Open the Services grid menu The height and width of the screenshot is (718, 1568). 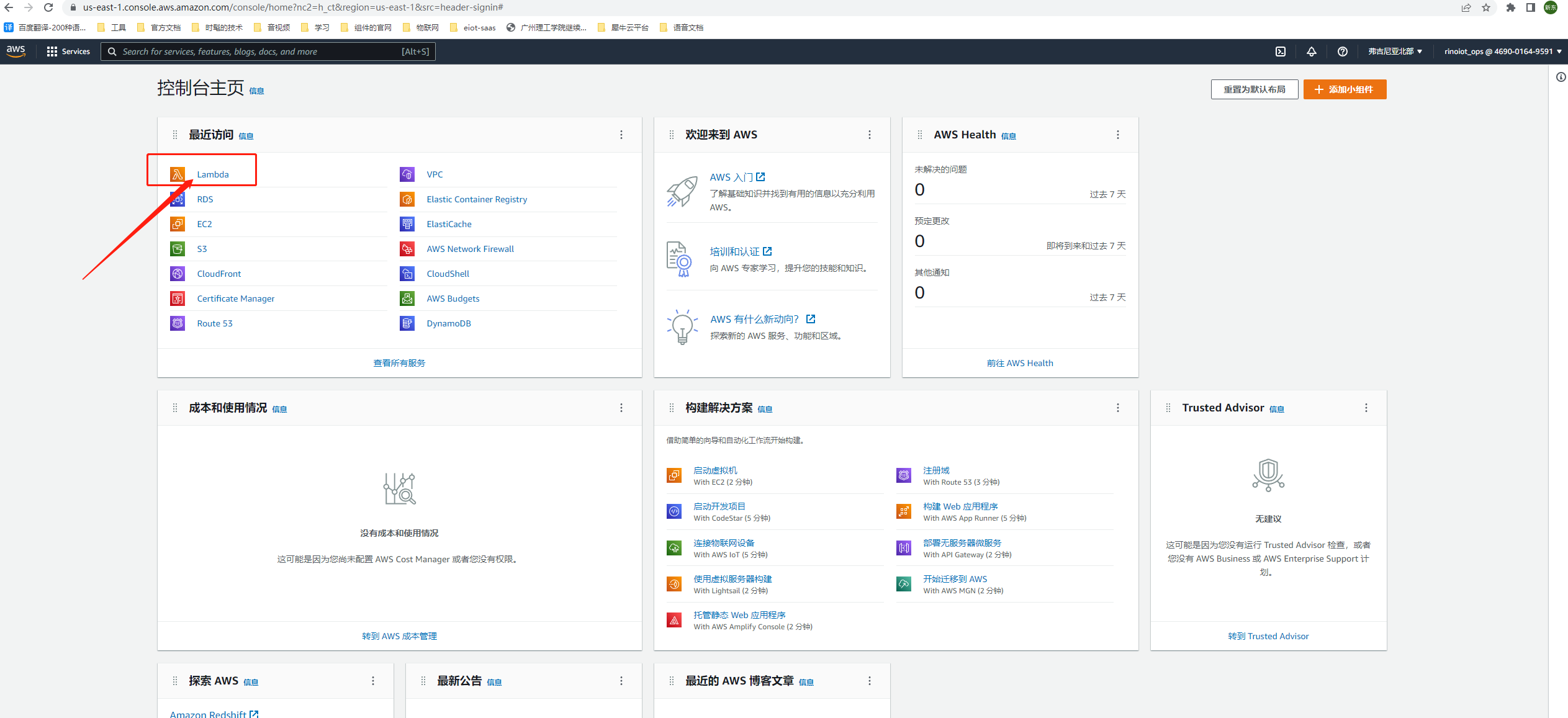pyautogui.click(x=68, y=52)
